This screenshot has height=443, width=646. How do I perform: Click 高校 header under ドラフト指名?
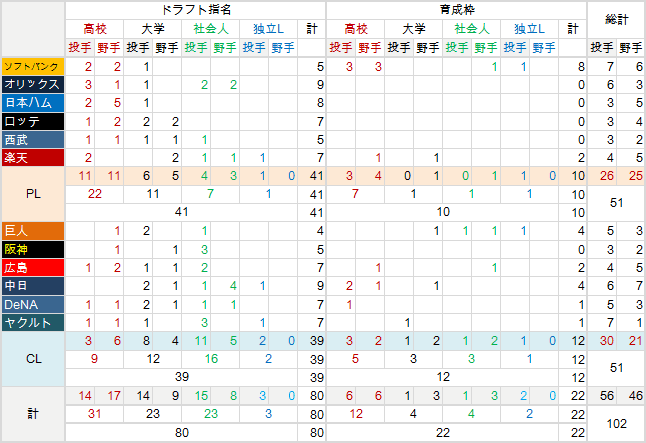tap(94, 29)
